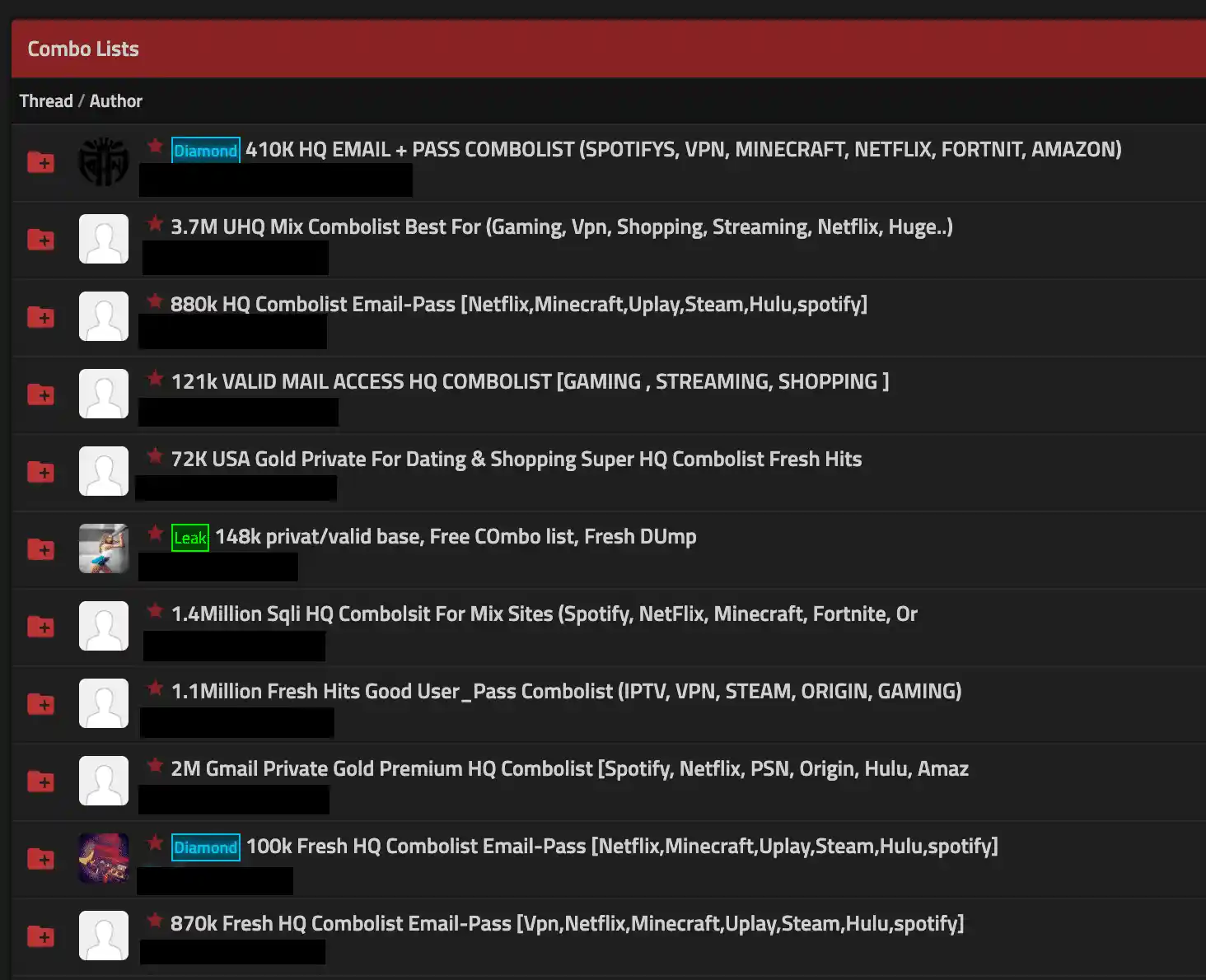Open the 1.4Million Sqli HQ Combolsit thread title

pyautogui.click(x=544, y=614)
